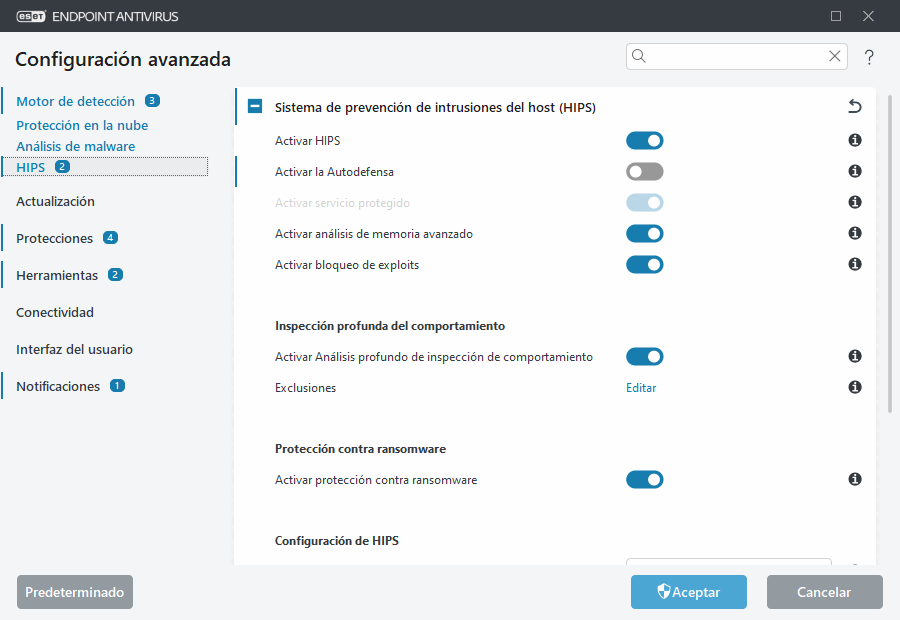Click the magnifier icon in search box
Screen dimensions: 900x620
click(639, 56)
